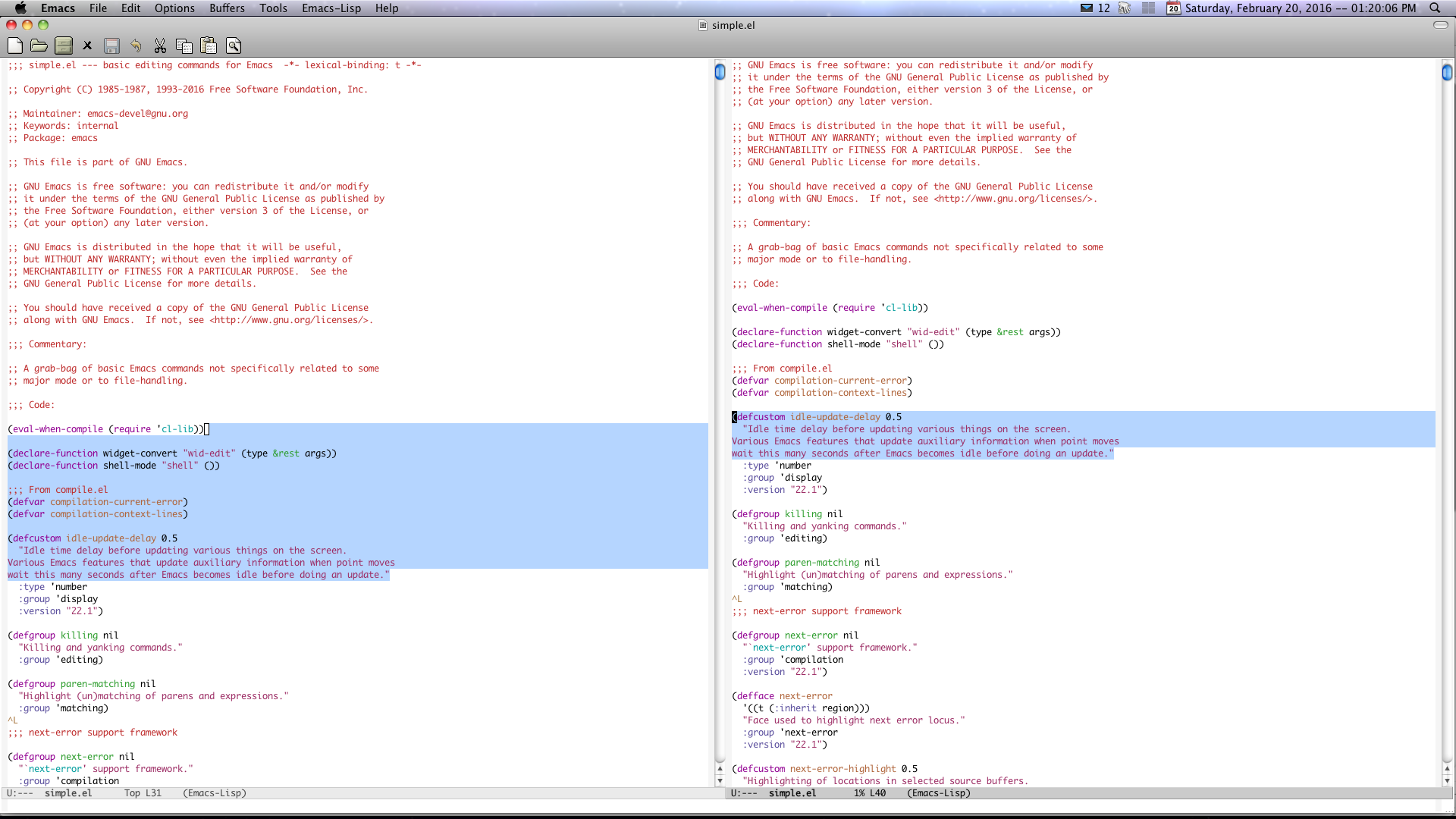1456x819 pixels.
Task: Click ';;; Code:' heading in the right pane
Action: (x=755, y=284)
